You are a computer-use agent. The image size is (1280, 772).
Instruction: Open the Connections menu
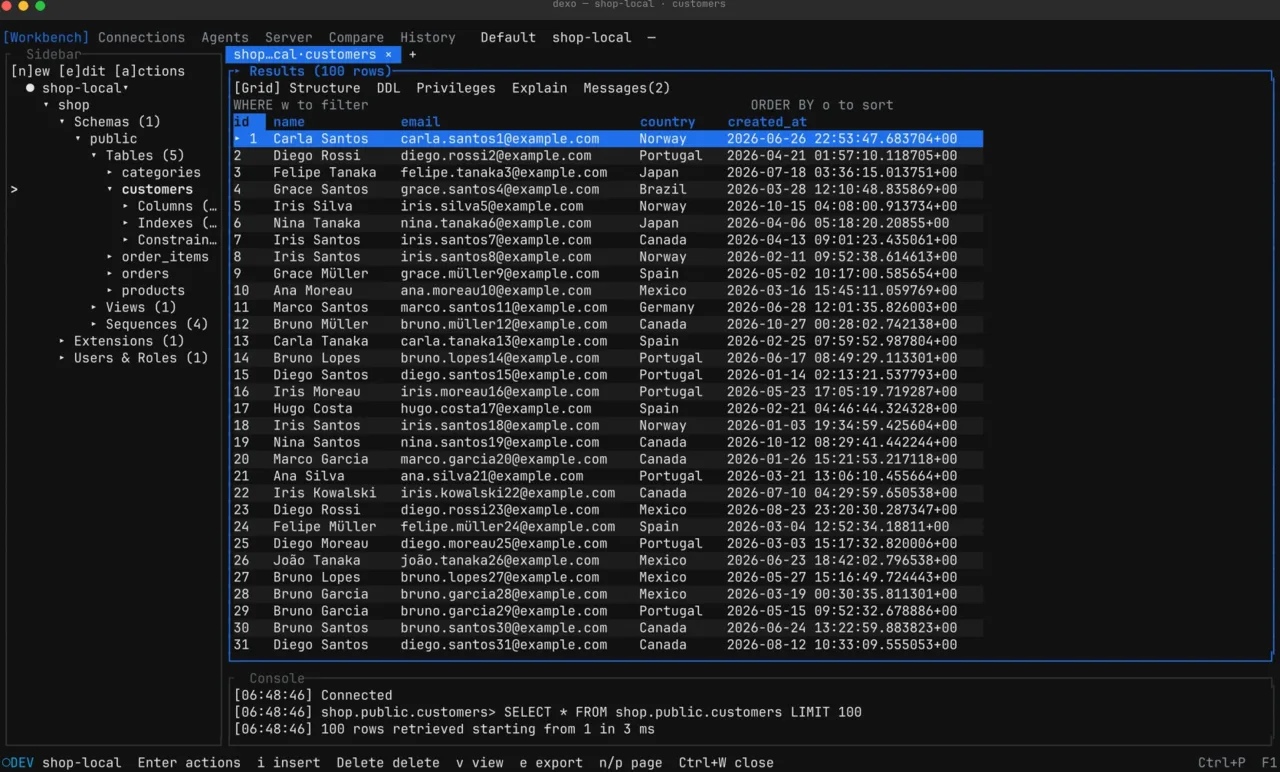coord(141,38)
